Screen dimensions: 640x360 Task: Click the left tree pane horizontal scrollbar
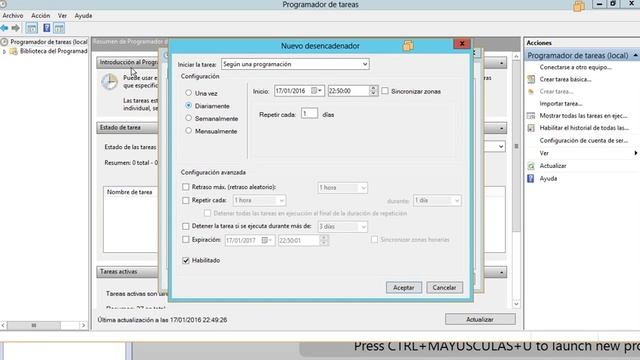point(43,325)
